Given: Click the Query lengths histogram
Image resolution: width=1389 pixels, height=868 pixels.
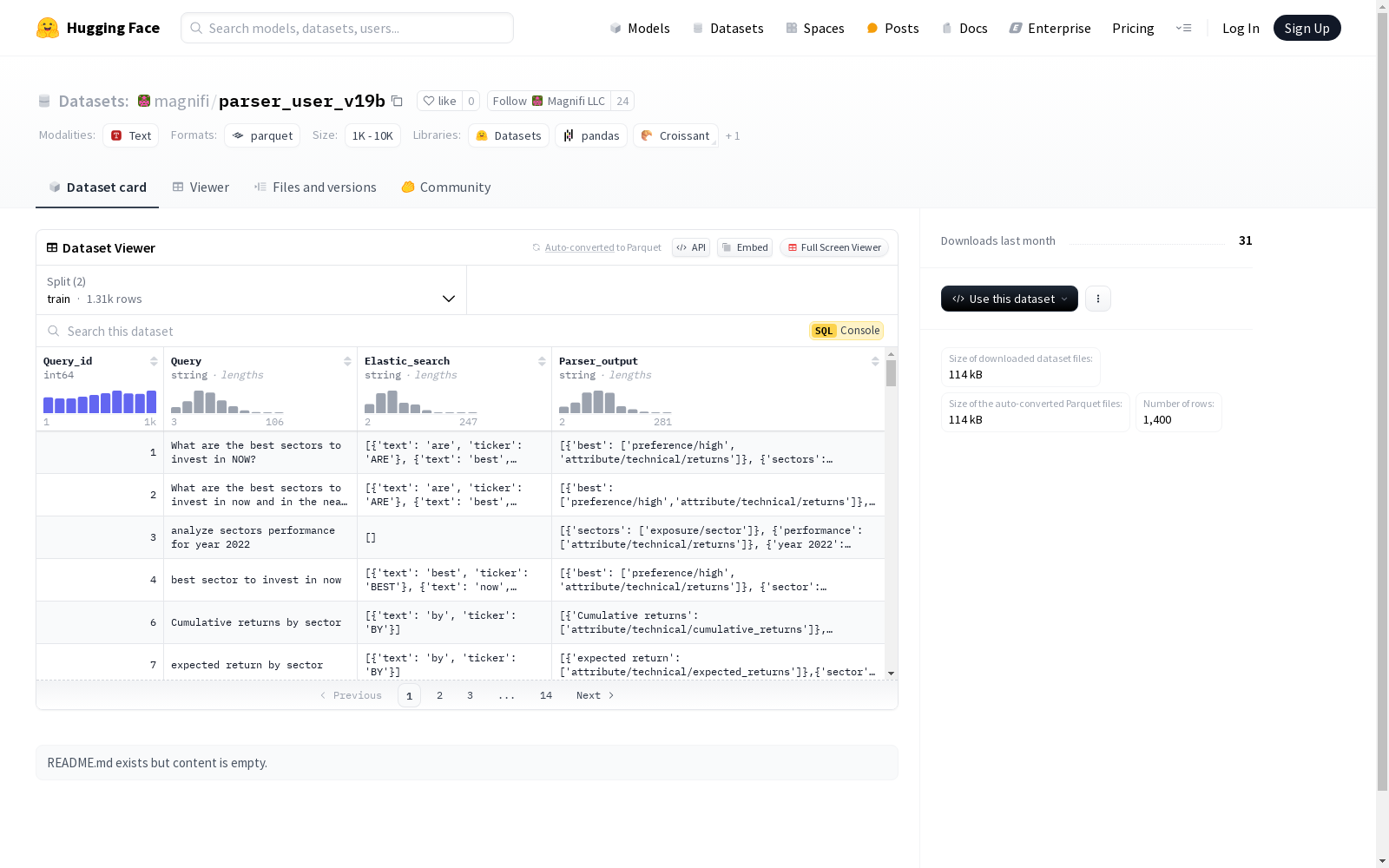Looking at the screenshot, I should 227,402.
